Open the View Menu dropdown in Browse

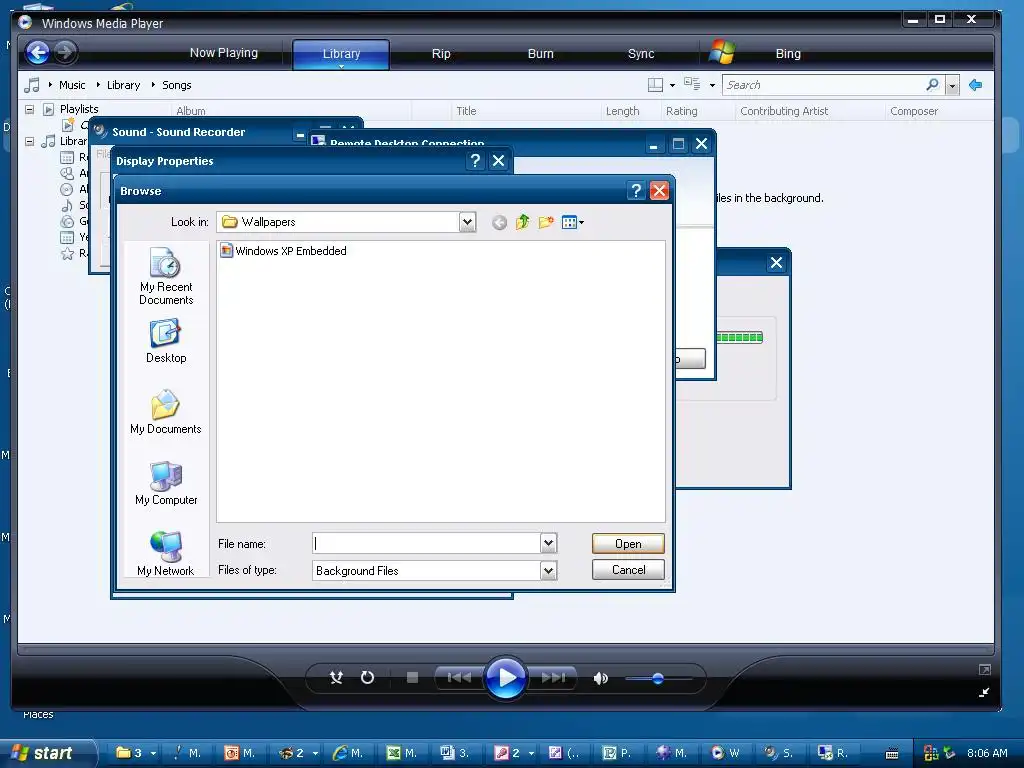point(573,223)
